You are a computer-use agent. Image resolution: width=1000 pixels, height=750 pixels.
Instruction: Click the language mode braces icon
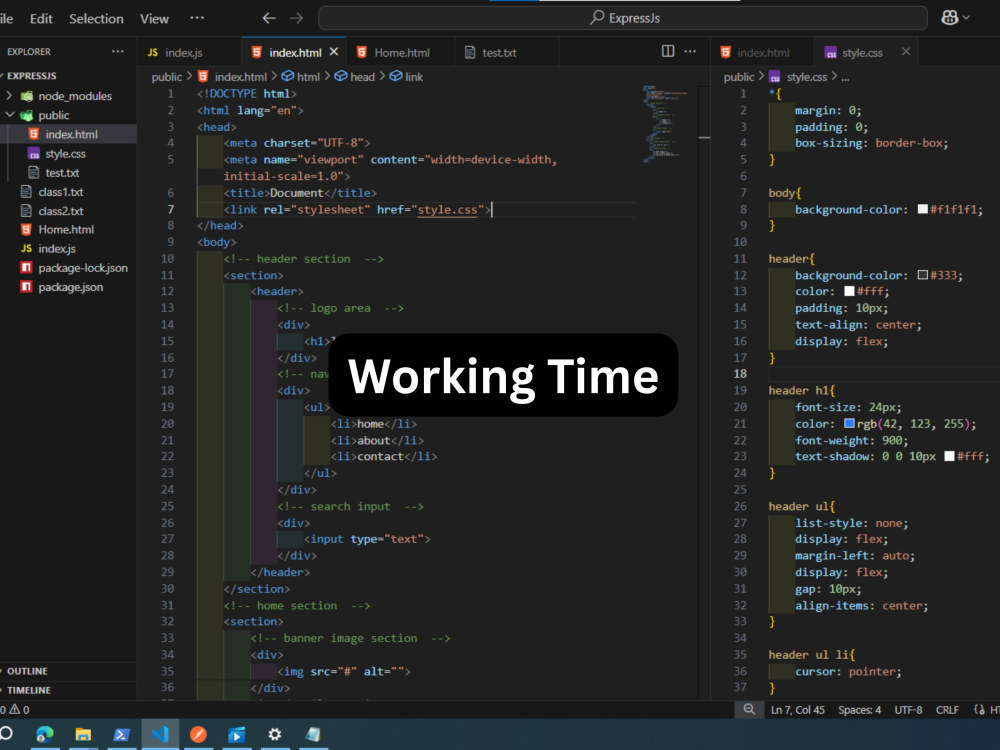(979, 710)
